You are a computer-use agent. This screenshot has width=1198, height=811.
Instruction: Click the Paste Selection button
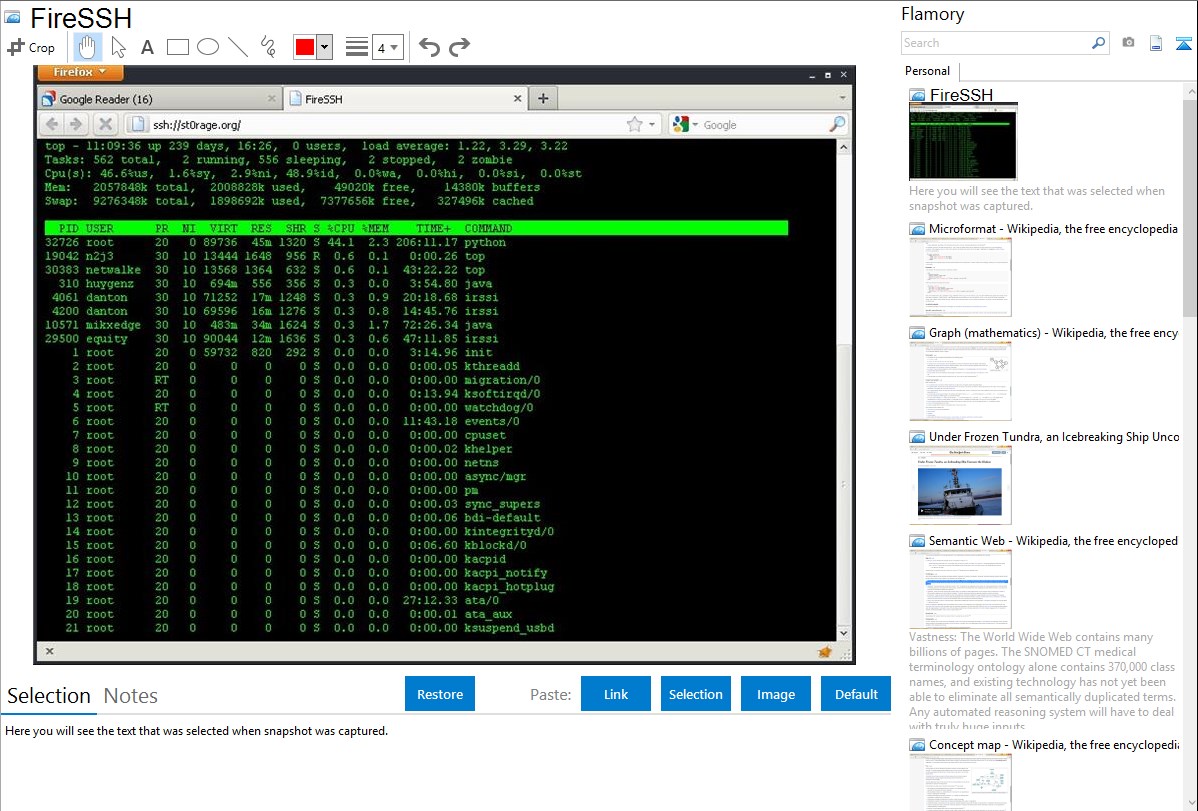coord(695,694)
